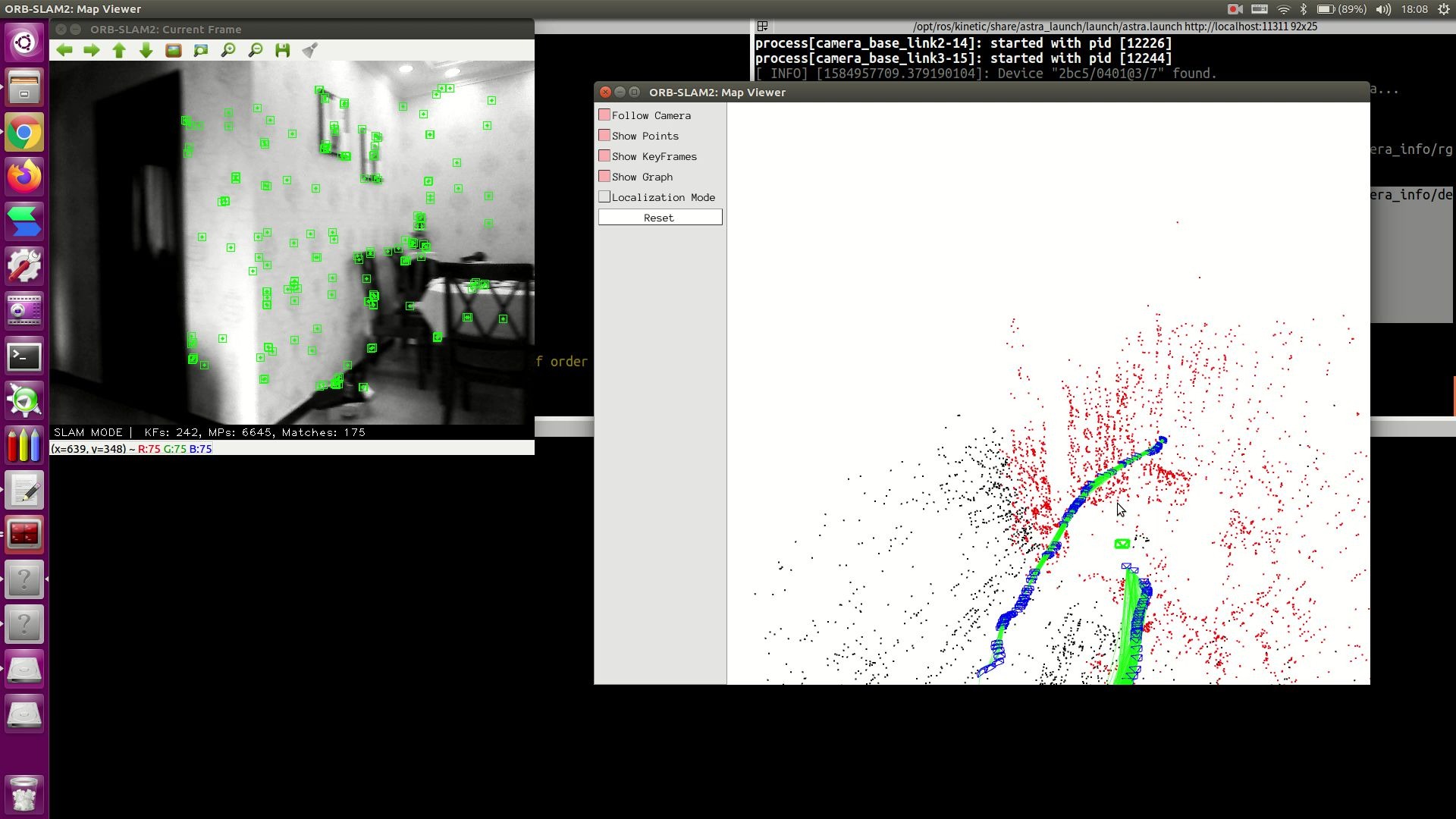Toggle the Show Points checkbox

pyautogui.click(x=604, y=136)
